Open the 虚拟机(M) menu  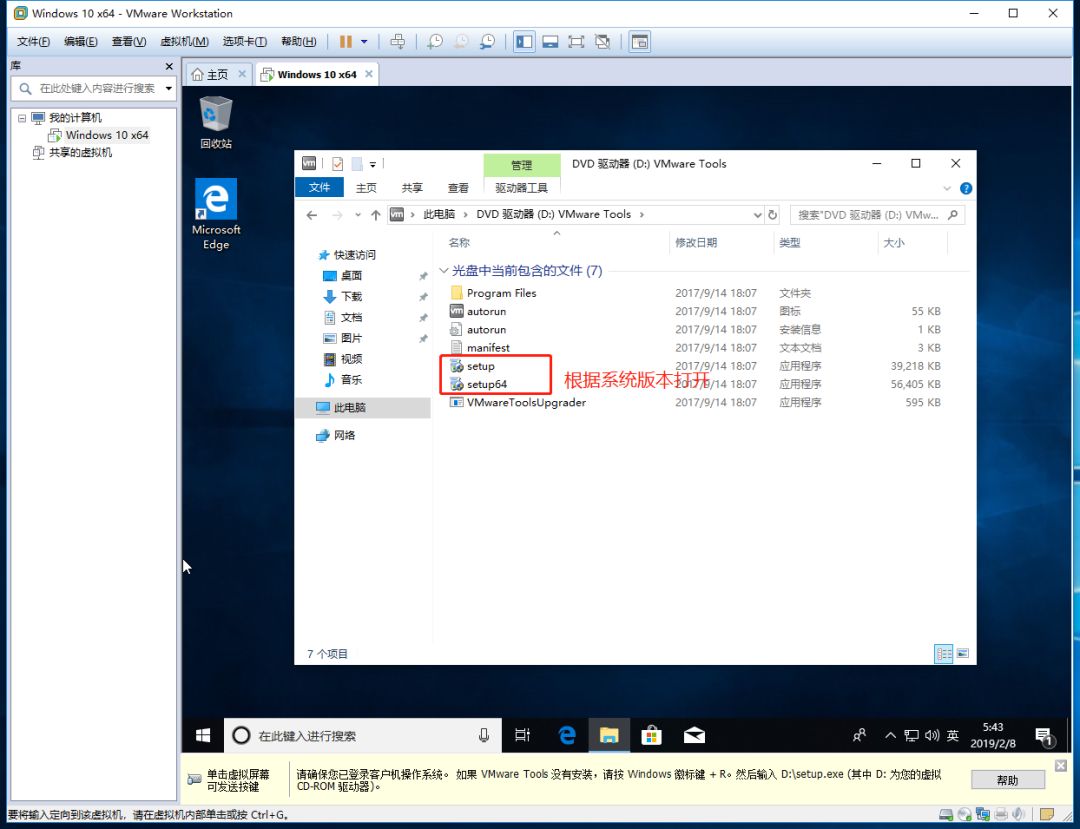184,41
